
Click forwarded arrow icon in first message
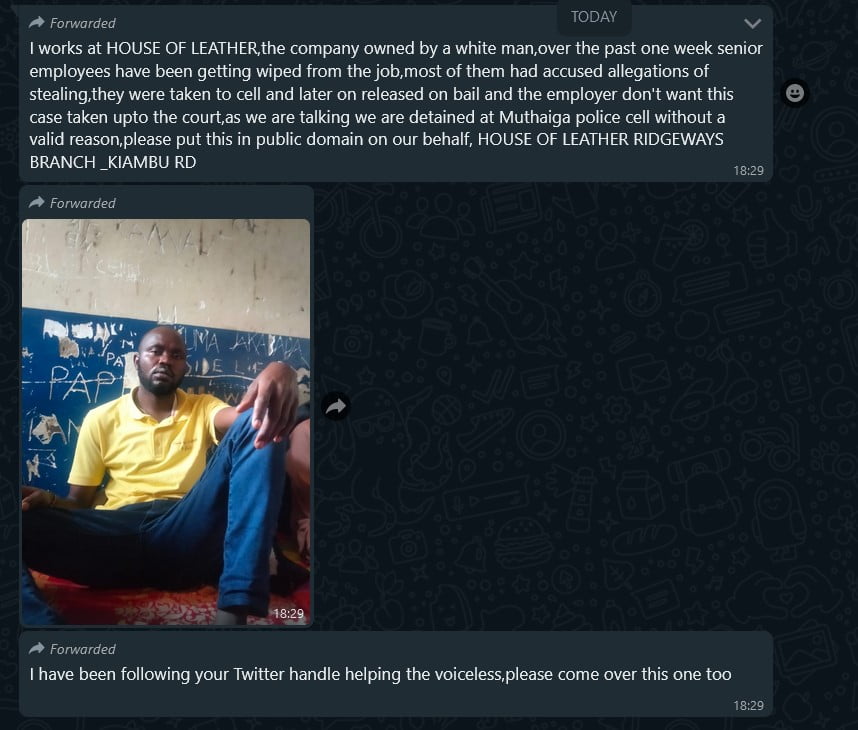pos(37,22)
